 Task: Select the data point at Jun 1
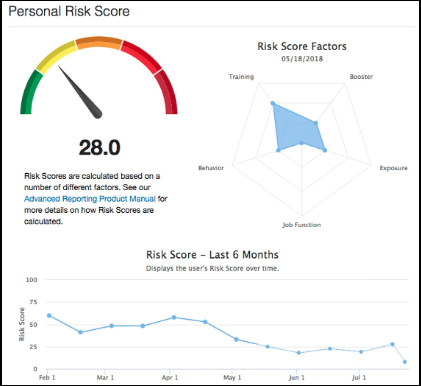[299, 353]
